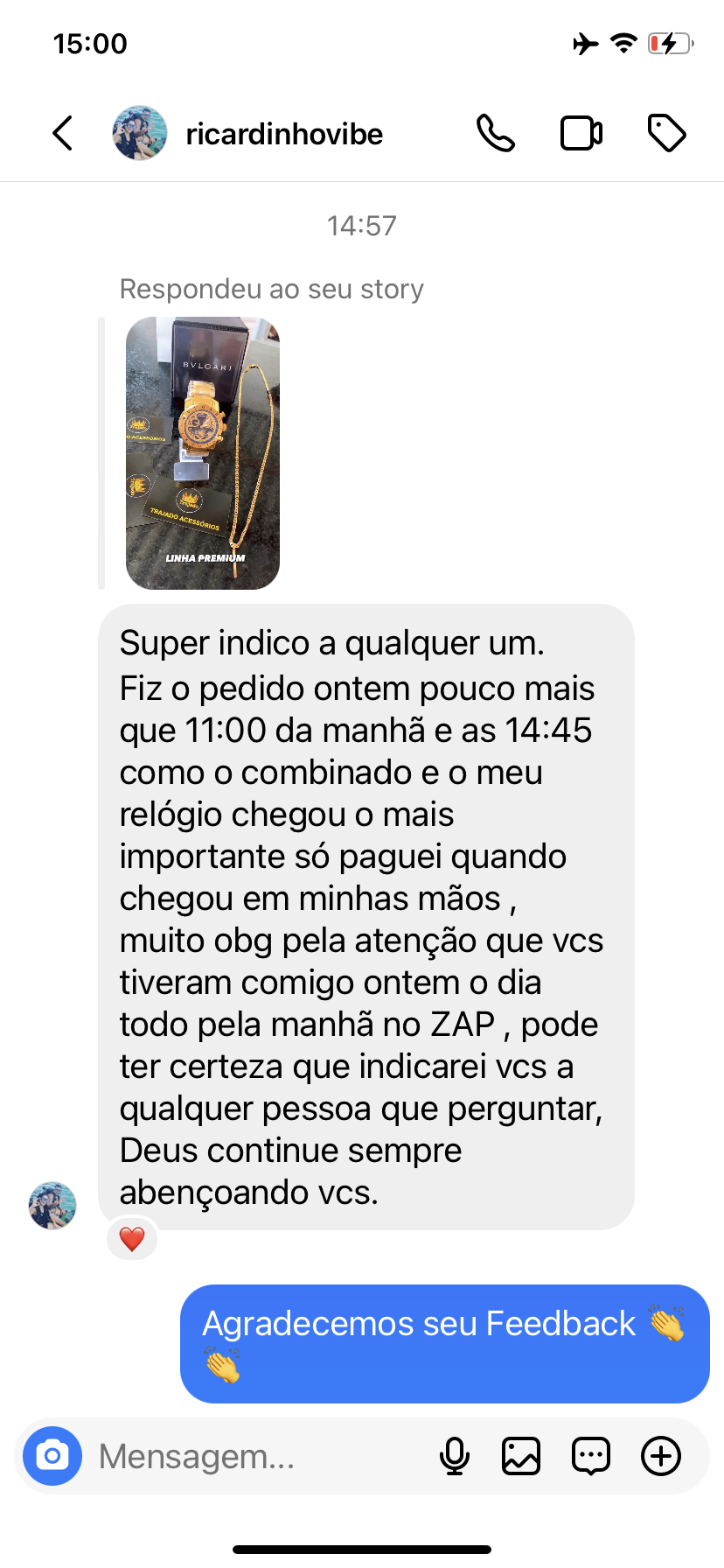Open ricardinhovibe profile from header avatar
Image resolution: width=724 pixels, height=1568 pixels.
click(140, 134)
